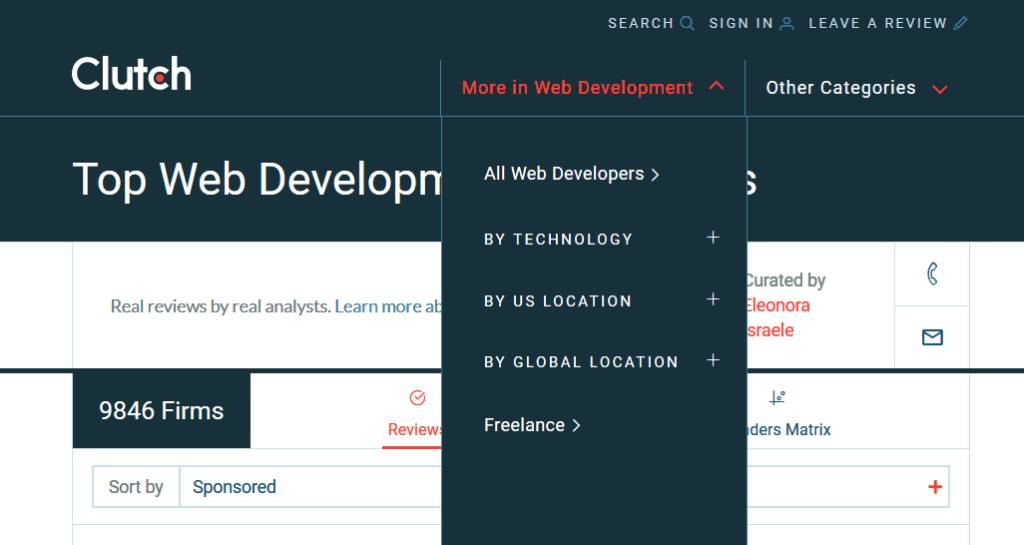The image size is (1024, 545).
Task: Open the All Web Developers link
Action: point(571,174)
